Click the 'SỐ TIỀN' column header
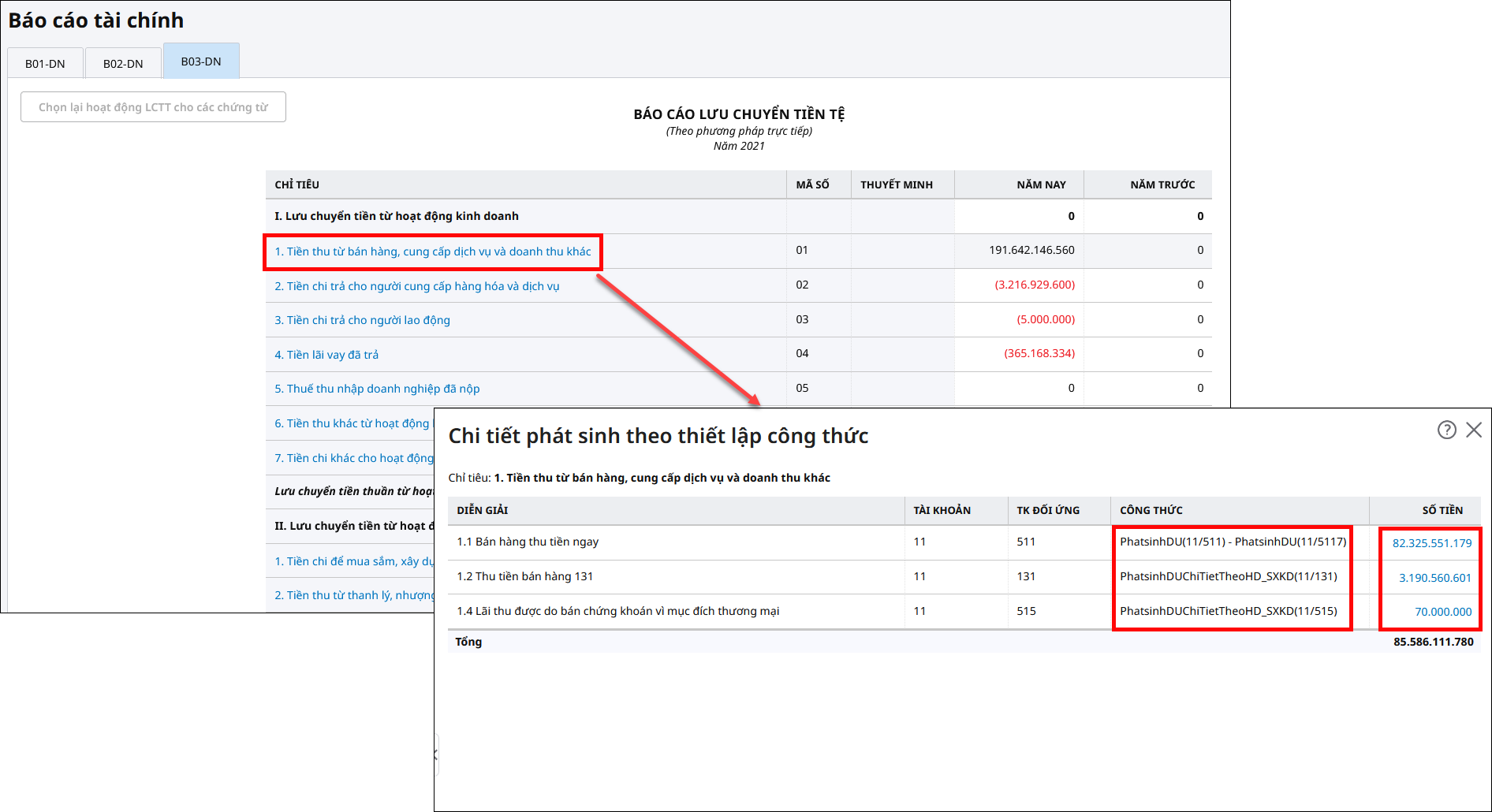Viewport: 1492px width, 812px height. tap(1442, 510)
